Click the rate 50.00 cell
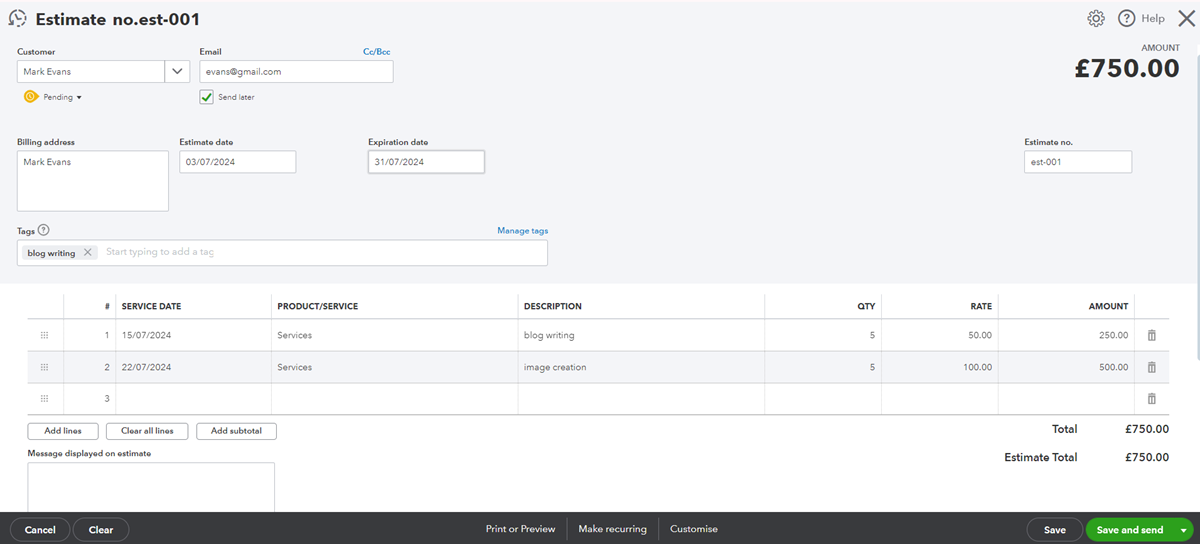 pos(939,335)
